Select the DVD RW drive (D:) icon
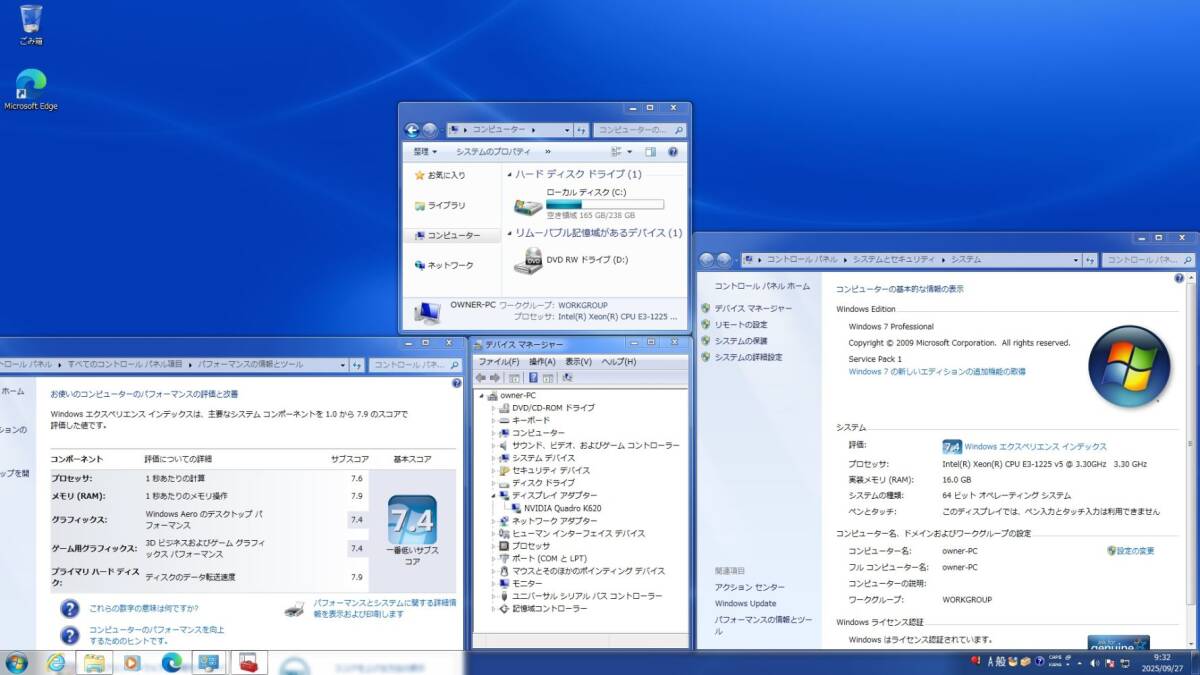The width and height of the screenshot is (1200, 675). coord(528,260)
